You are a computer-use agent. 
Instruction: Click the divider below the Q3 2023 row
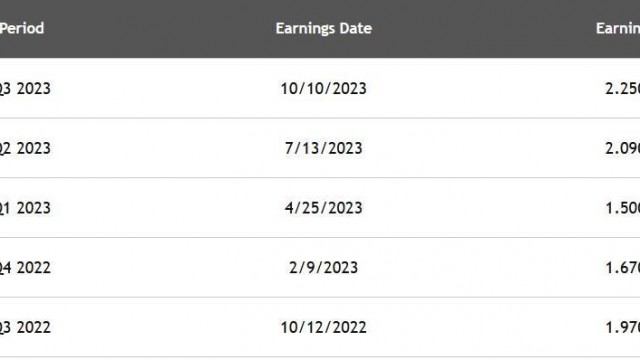[x=320, y=118]
